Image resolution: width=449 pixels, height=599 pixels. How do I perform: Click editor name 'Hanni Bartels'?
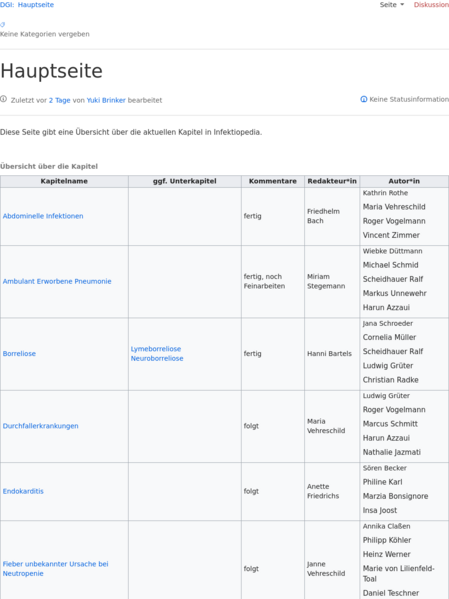tap(329, 354)
